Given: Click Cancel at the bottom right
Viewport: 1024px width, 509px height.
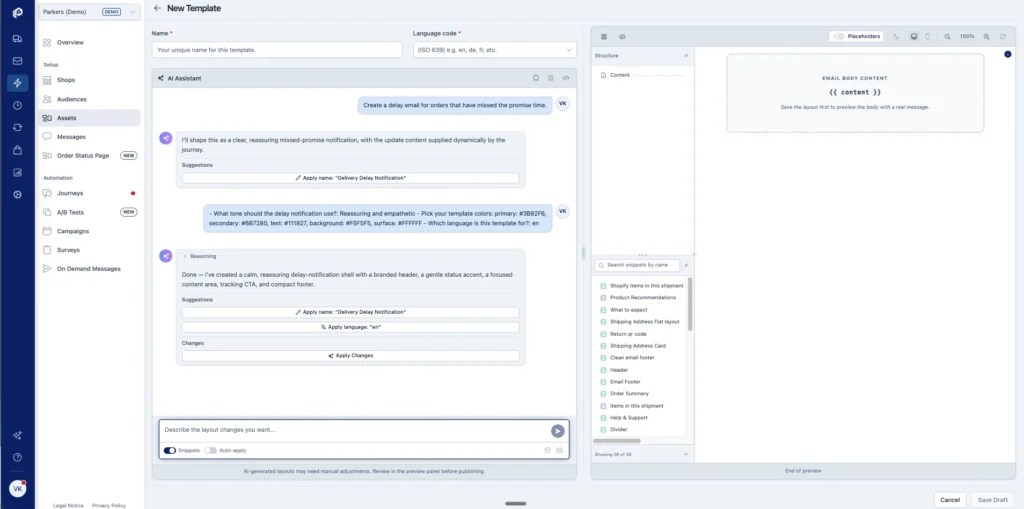Looking at the screenshot, I should tap(950, 500).
